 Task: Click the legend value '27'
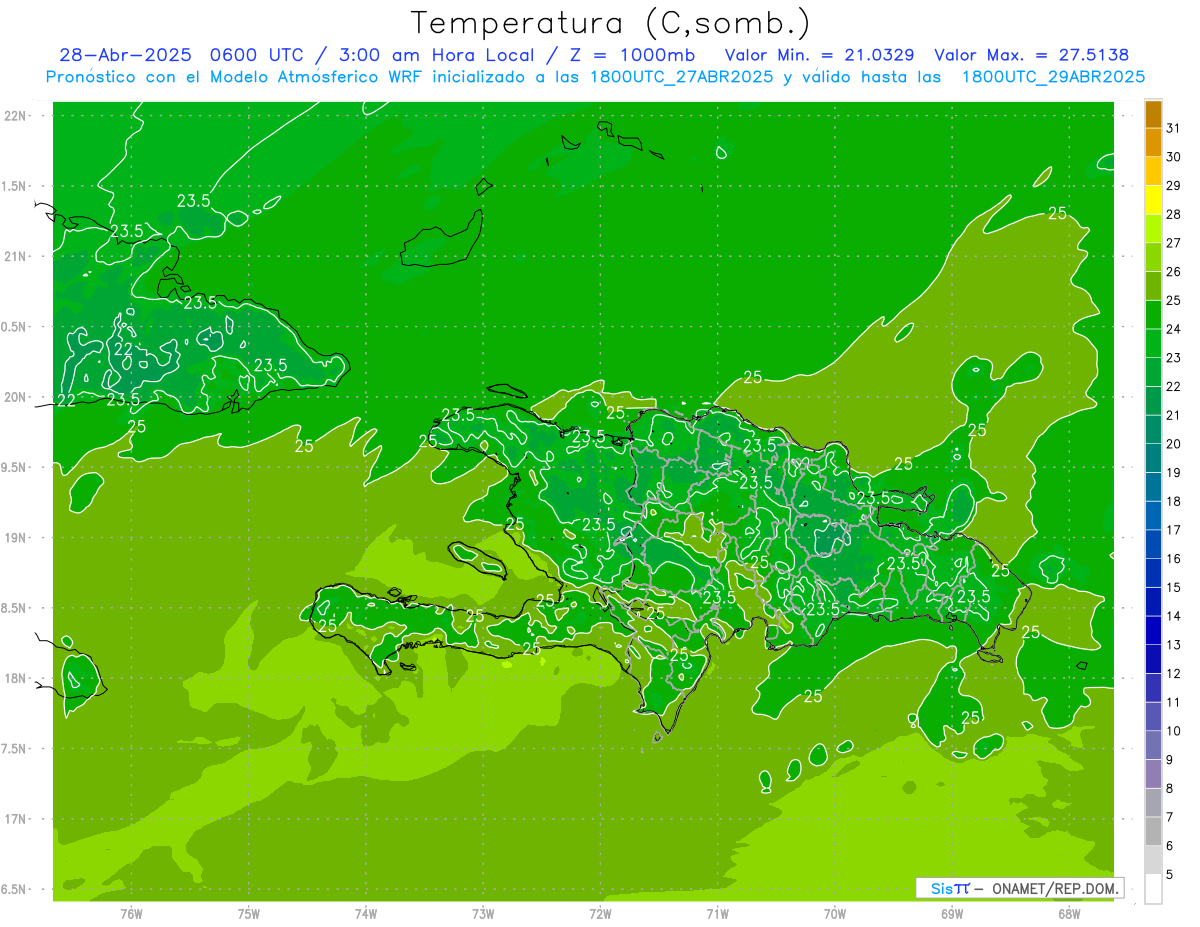1173,242
